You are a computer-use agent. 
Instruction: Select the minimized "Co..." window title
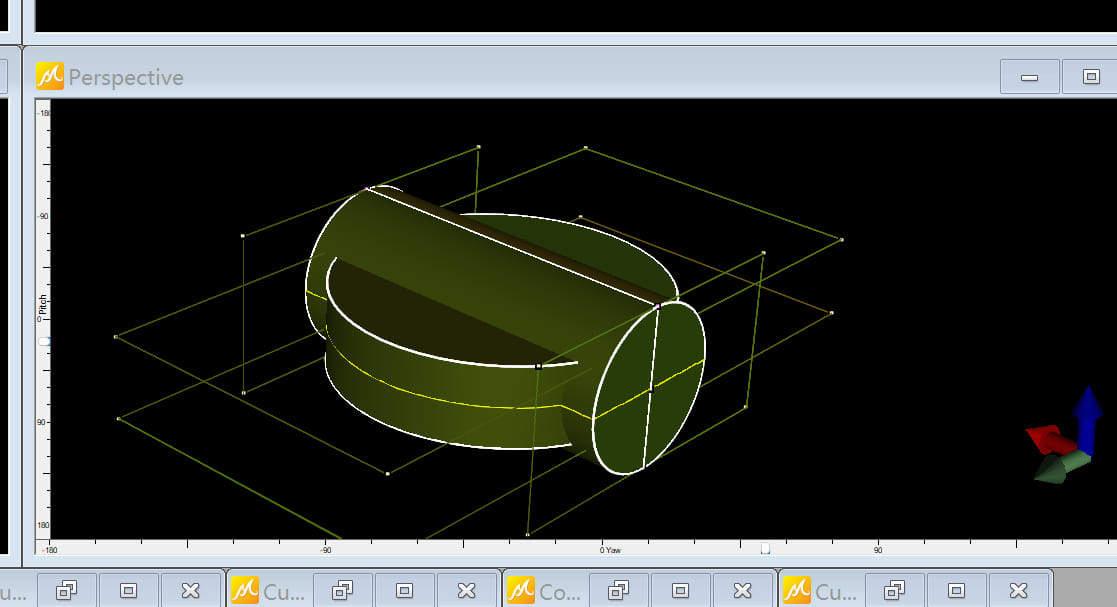559,591
